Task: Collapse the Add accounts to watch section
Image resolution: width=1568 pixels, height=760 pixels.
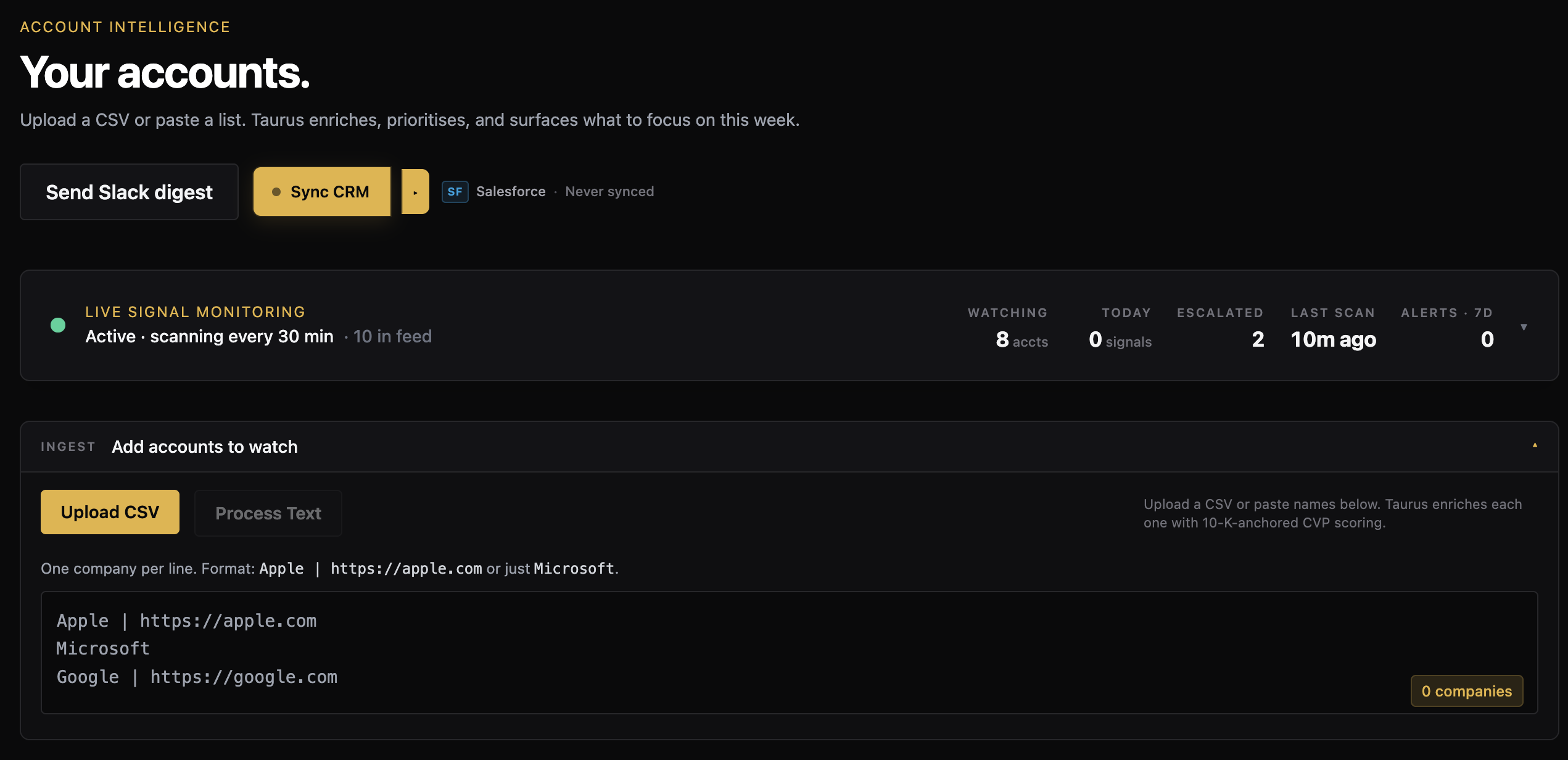Action: (x=1535, y=445)
